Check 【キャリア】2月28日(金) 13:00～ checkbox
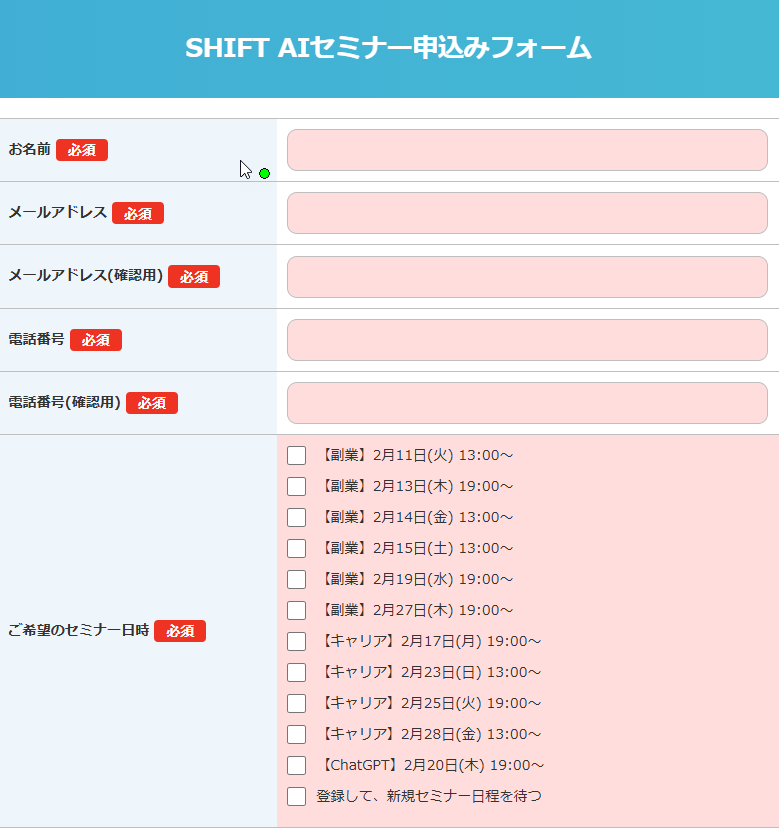 click(296, 735)
